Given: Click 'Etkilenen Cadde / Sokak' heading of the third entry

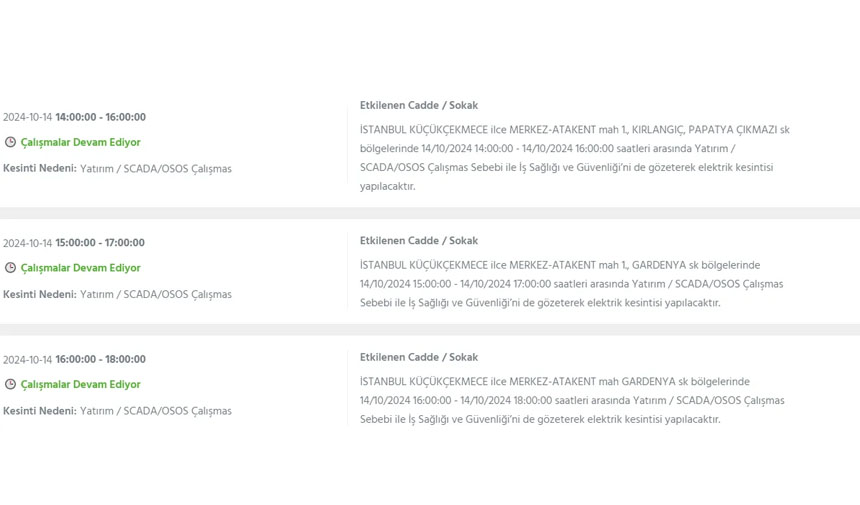Looking at the screenshot, I should coord(418,357).
